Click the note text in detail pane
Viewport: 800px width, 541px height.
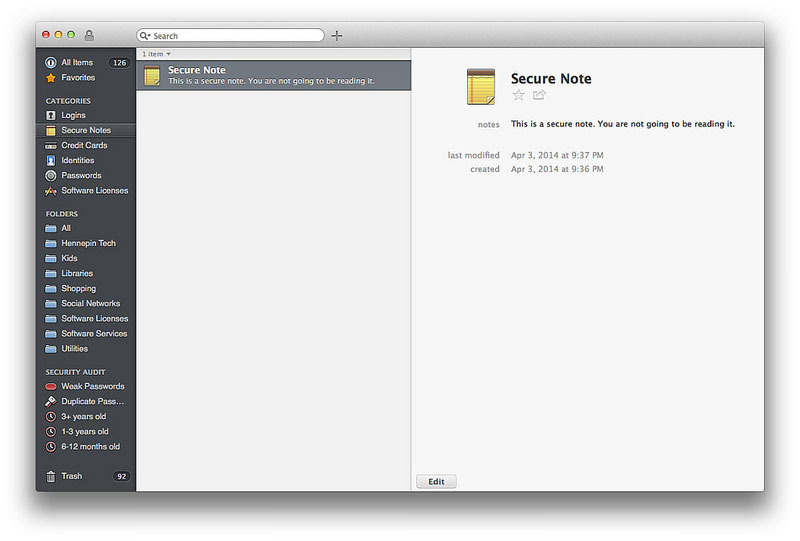tap(622, 124)
